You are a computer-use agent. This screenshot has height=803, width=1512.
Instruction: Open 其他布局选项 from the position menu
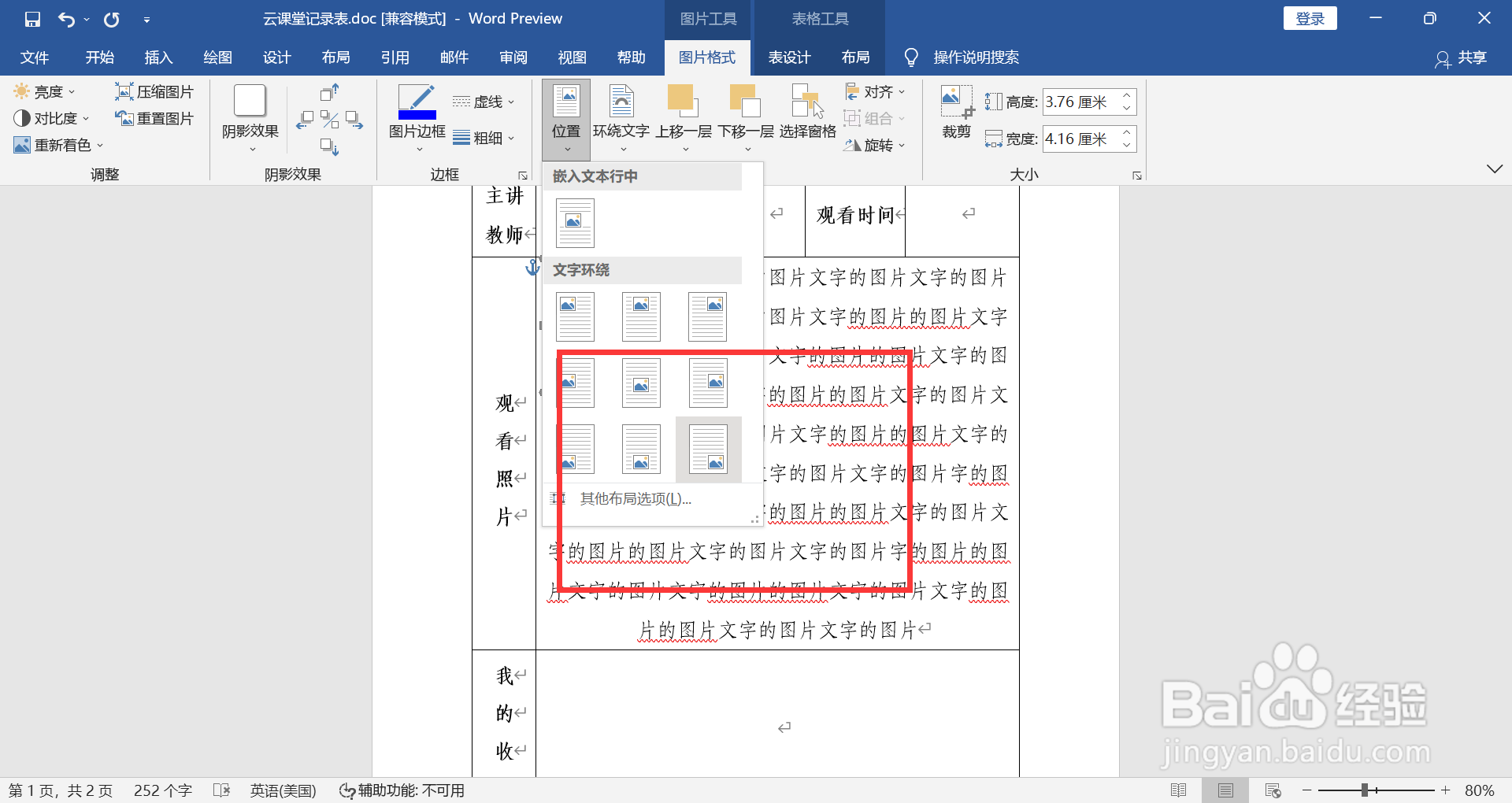point(636,498)
